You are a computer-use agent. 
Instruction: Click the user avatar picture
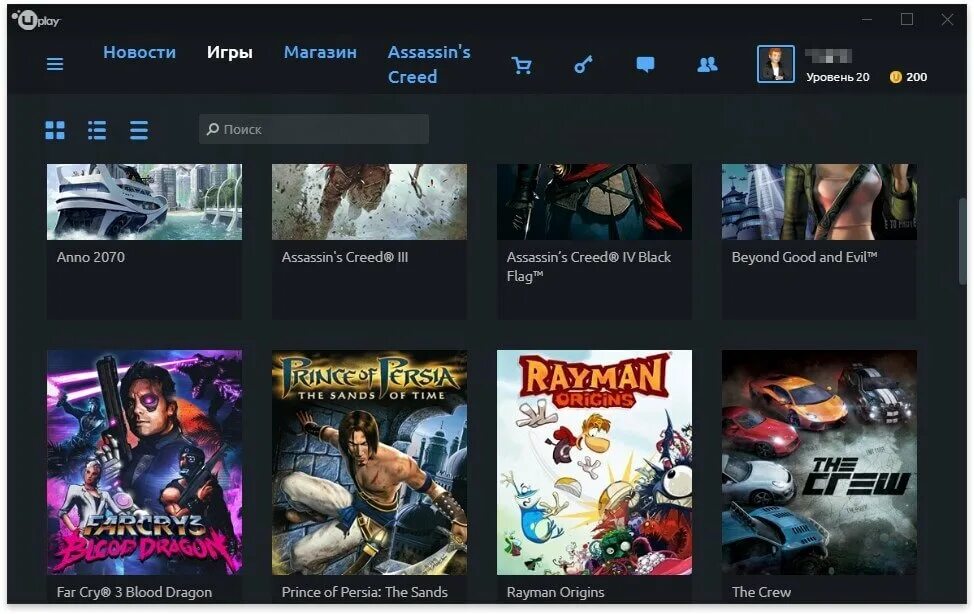pyautogui.click(x=775, y=63)
